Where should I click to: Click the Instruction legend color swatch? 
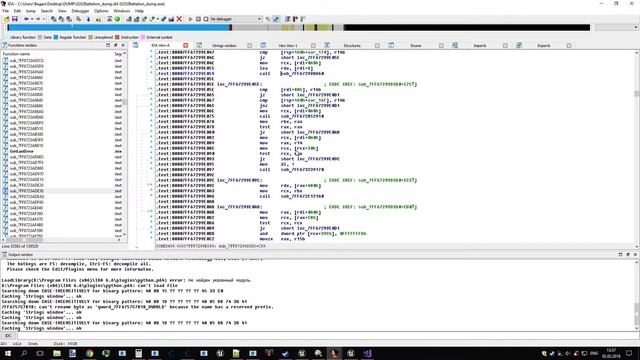click(x=118, y=37)
